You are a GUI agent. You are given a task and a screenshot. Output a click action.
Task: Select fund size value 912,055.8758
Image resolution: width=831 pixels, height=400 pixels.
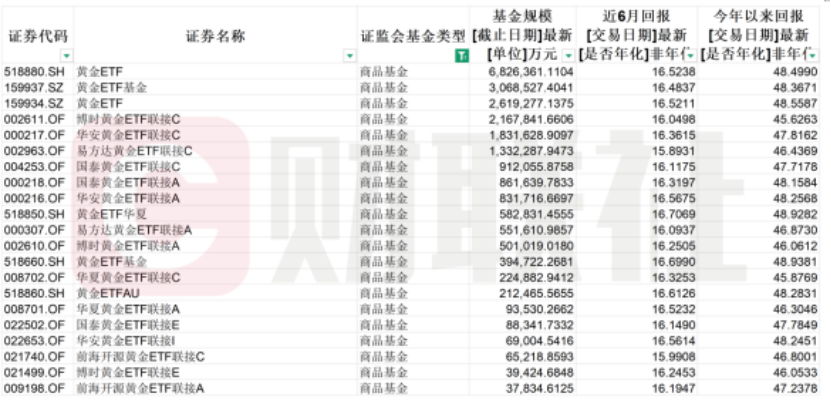click(x=536, y=167)
